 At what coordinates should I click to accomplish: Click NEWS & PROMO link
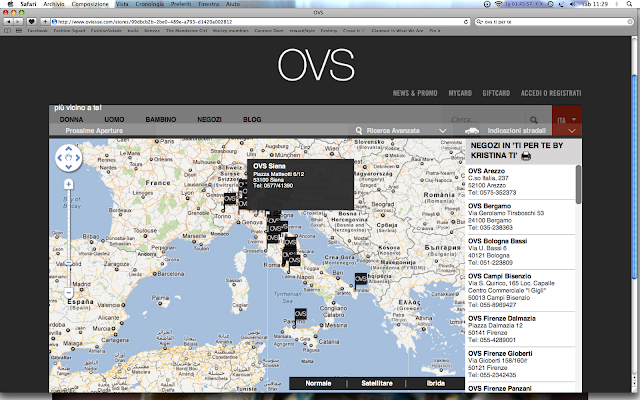415,93
